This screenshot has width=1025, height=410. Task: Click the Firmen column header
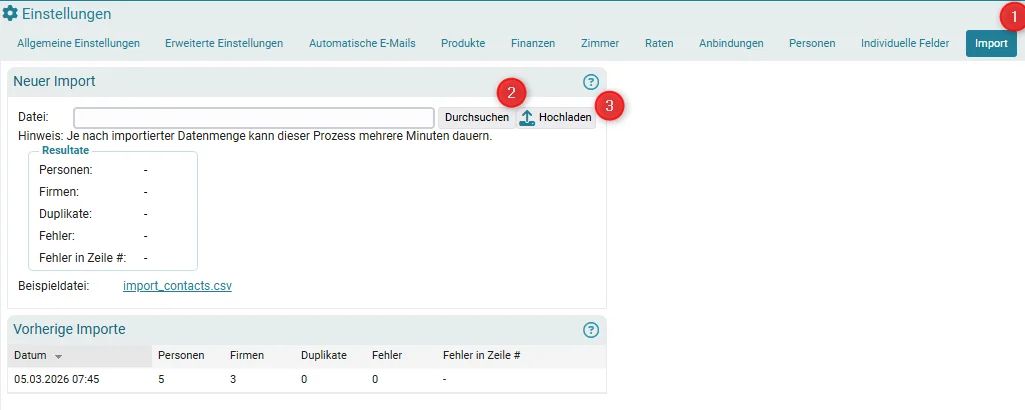[247, 356]
